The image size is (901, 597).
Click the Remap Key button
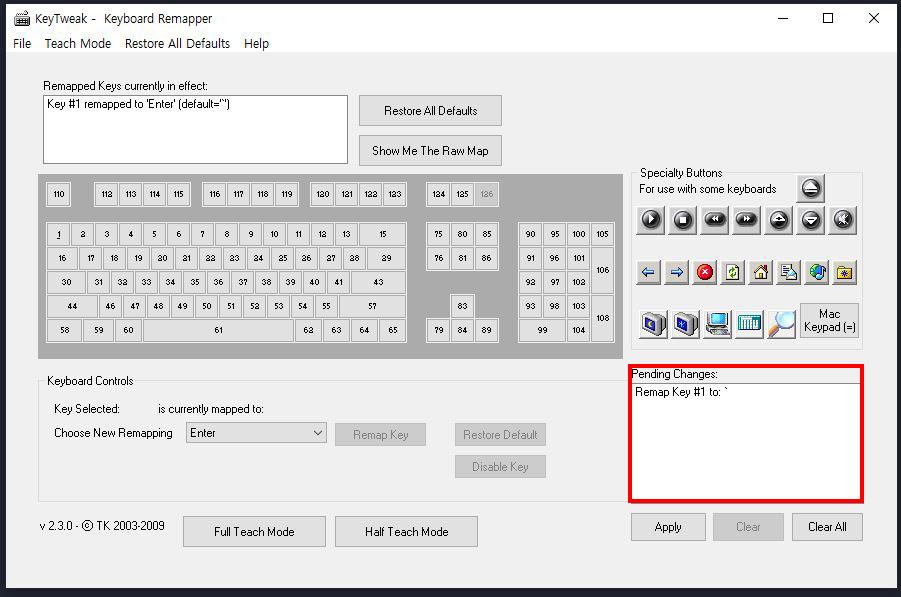380,435
